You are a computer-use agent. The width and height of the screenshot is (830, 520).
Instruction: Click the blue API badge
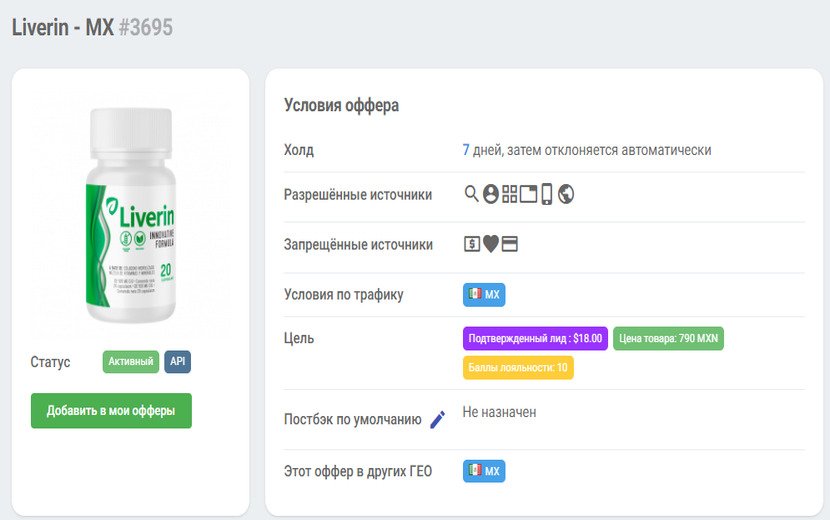click(177, 361)
